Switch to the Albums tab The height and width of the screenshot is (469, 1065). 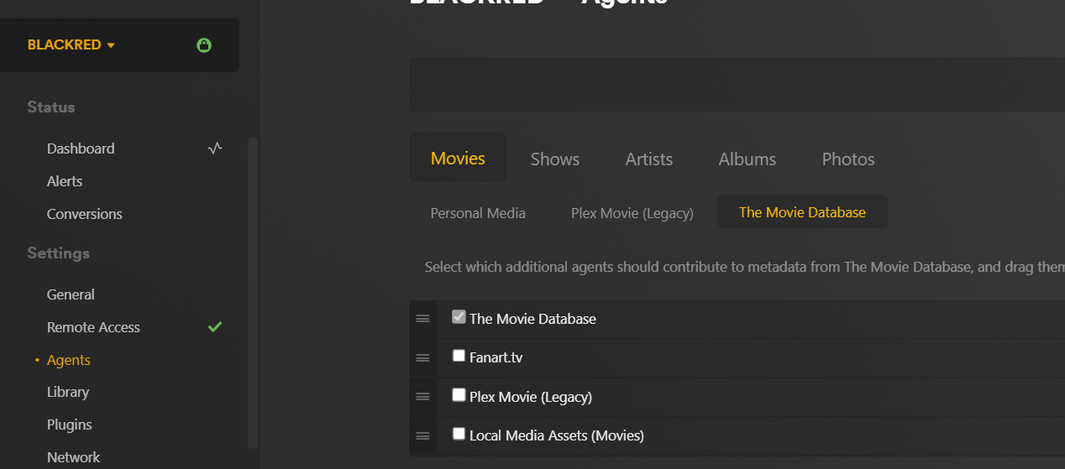point(747,160)
